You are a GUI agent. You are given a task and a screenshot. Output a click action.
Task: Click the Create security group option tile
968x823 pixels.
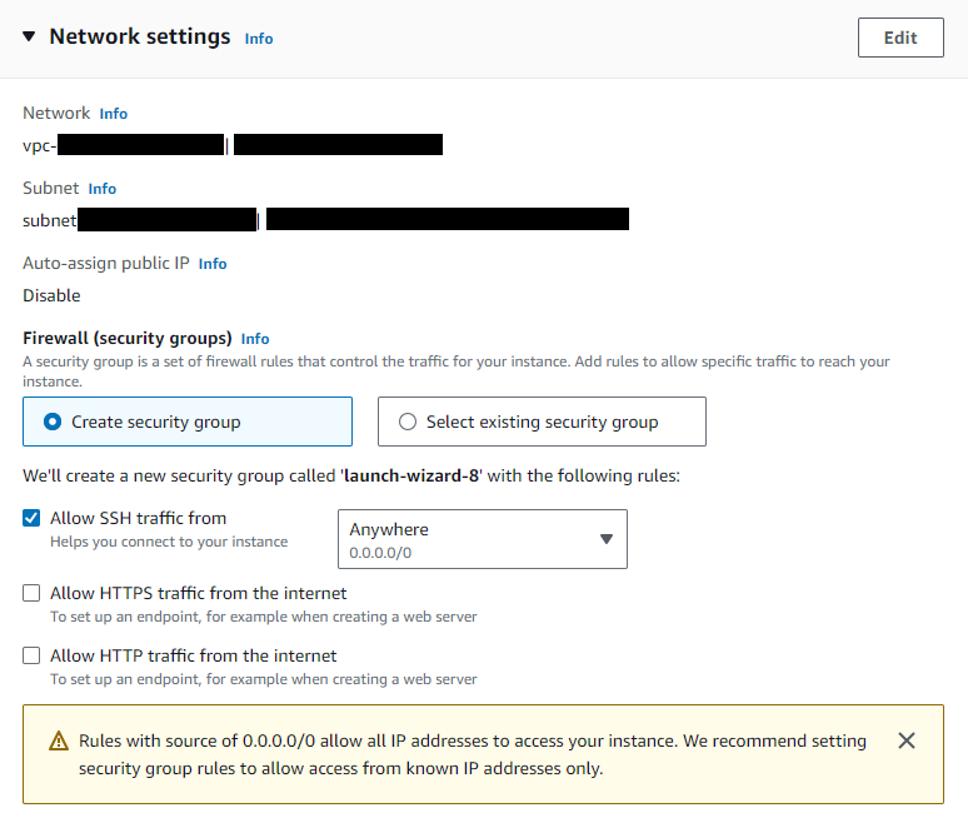coord(188,422)
